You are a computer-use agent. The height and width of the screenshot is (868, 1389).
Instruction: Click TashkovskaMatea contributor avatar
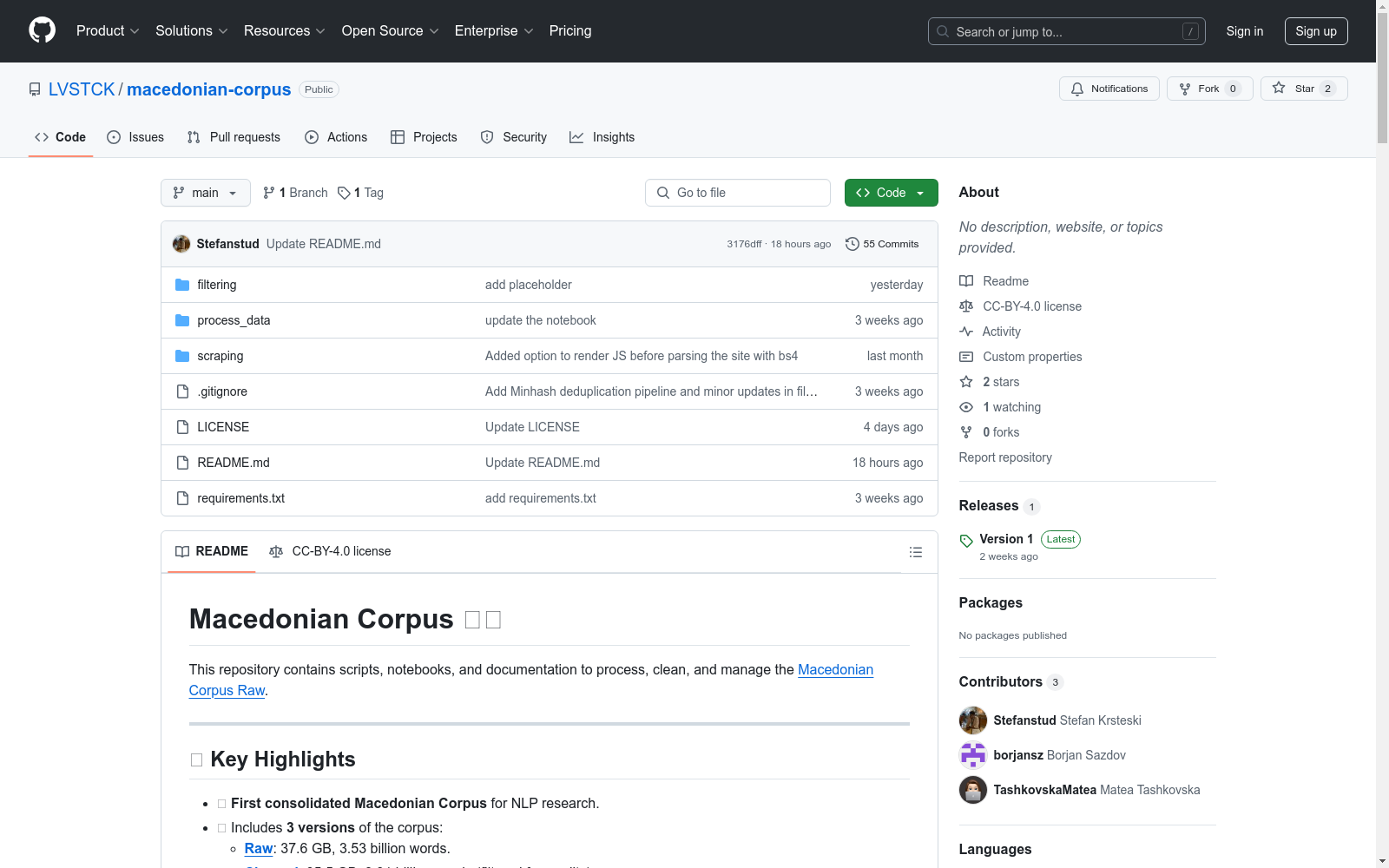tap(973, 790)
